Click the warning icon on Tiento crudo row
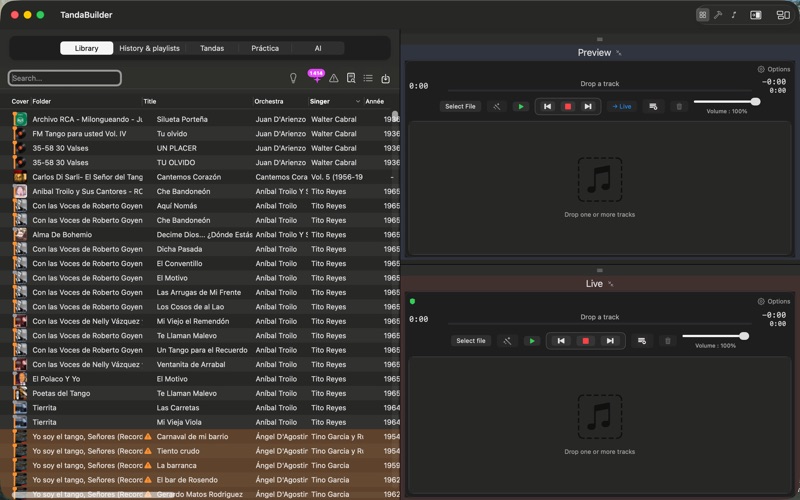 pyautogui.click(x=148, y=451)
